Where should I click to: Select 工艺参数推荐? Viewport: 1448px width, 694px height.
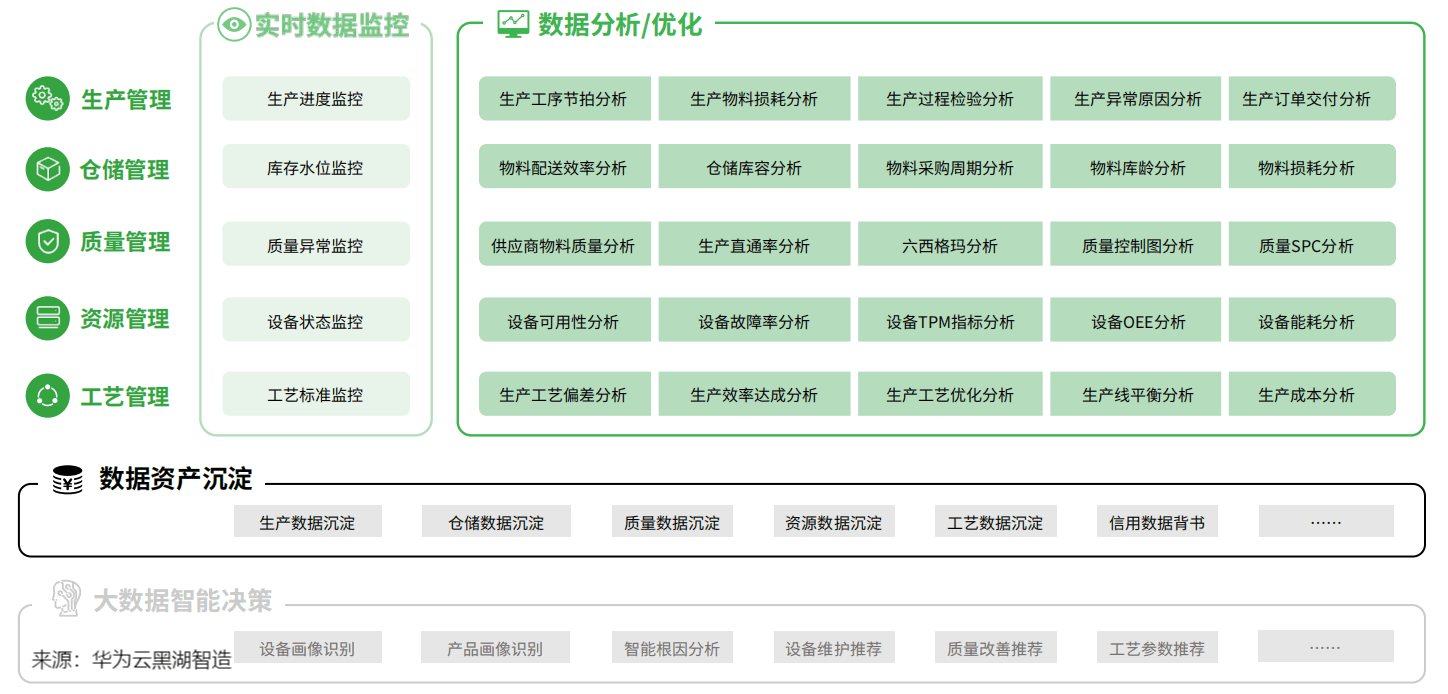coord(1157,647)
